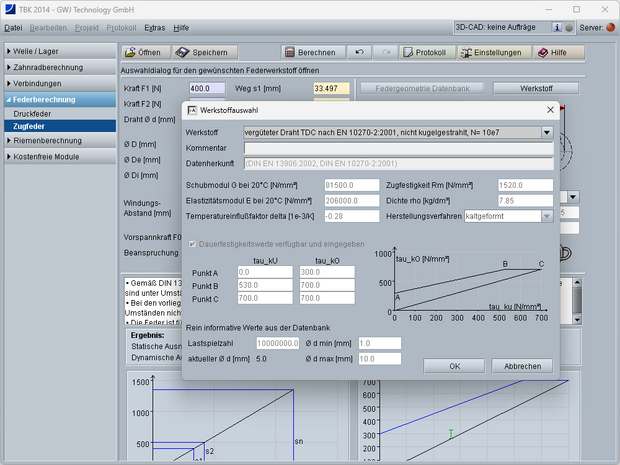620x465 pixels.
Task: Click Abbrechen to cancel dialog
Action: [521, 366]
